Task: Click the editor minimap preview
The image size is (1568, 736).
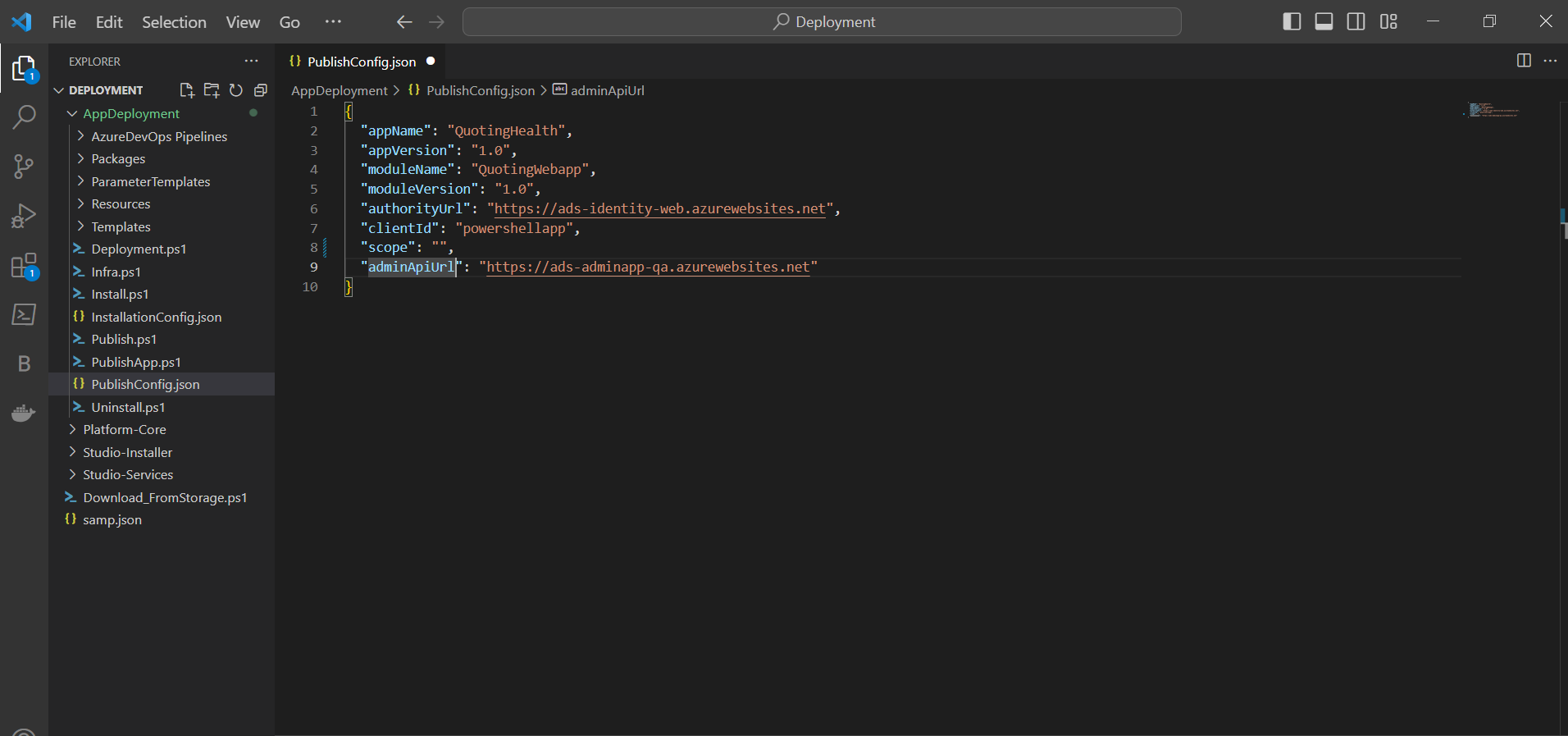Action: 1493,110
